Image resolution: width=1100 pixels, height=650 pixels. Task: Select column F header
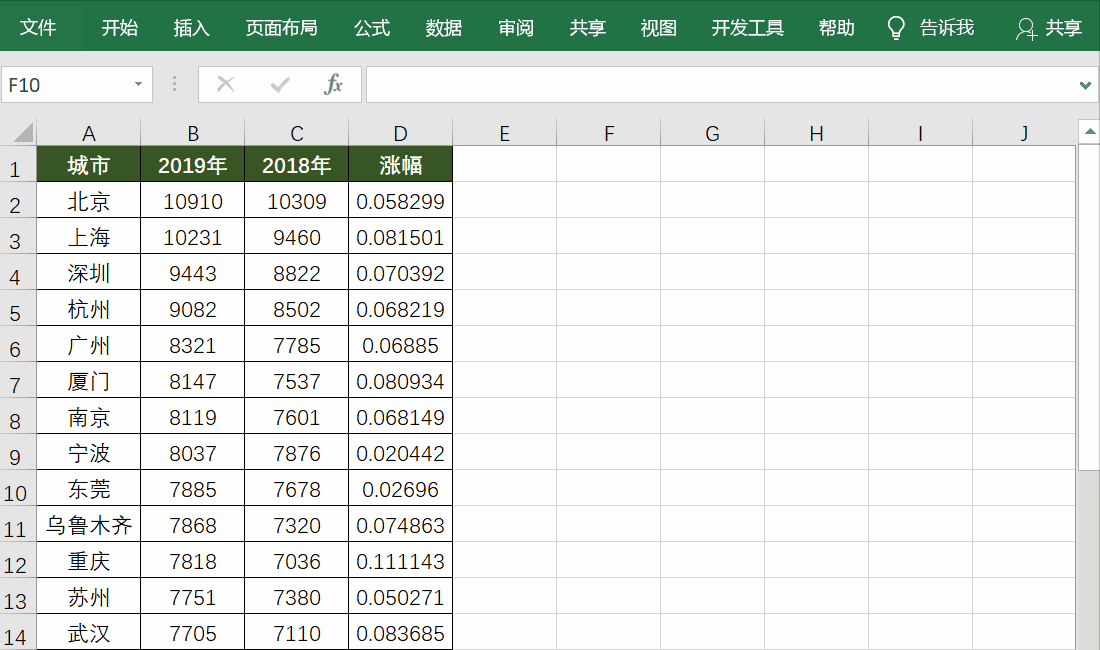pos(608,133)
